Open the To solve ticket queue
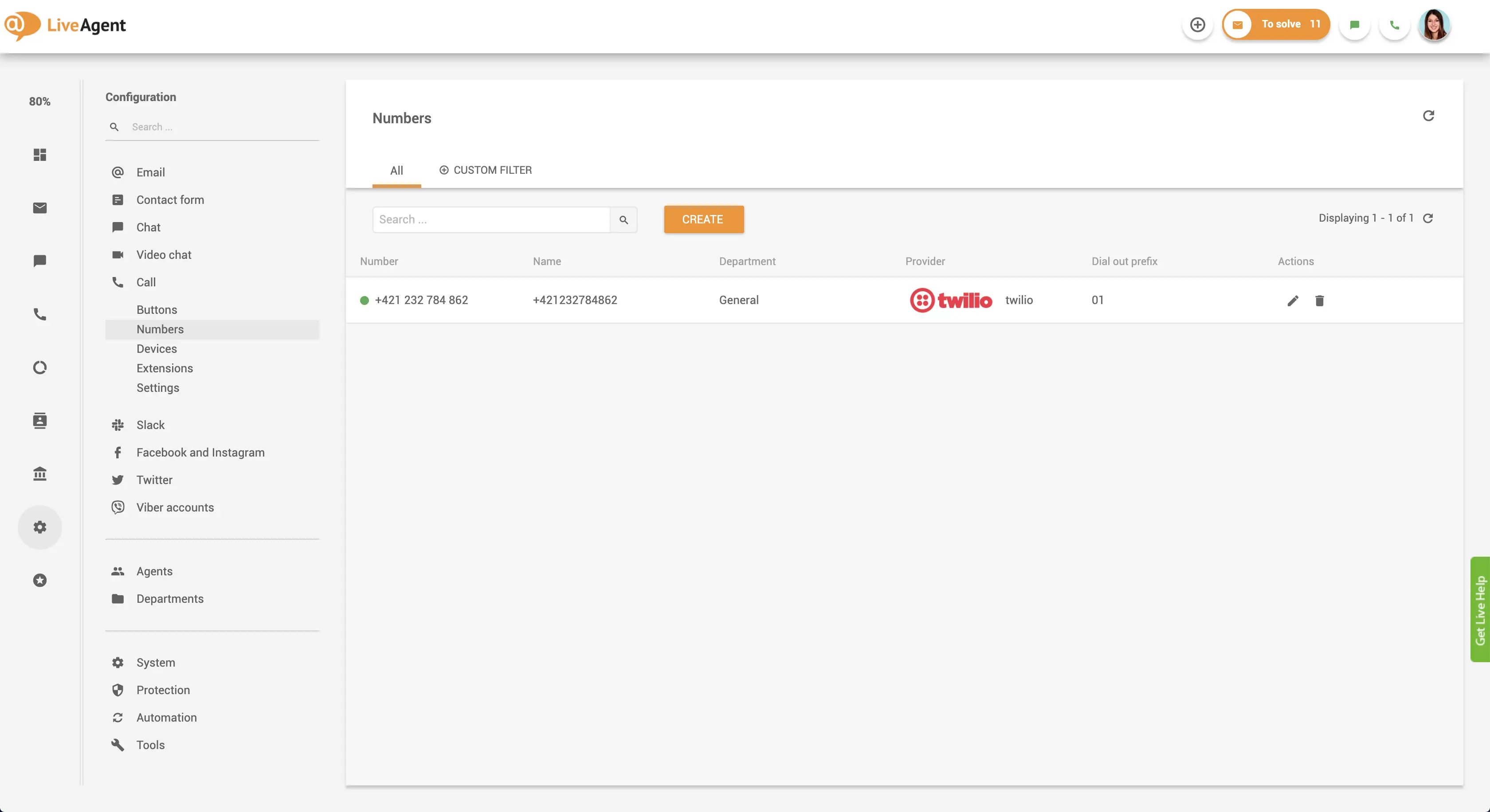Image resolution: width=1490 pixels, height=812 pixels. [1276, 24]
